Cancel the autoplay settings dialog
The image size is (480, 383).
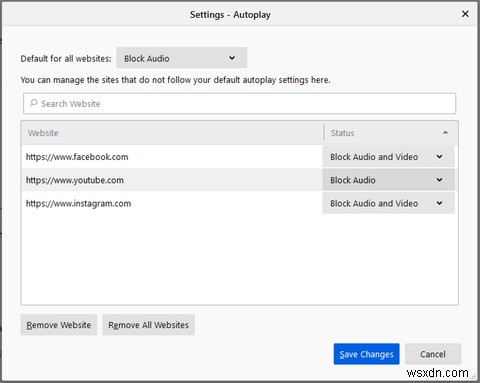(x=433, y=354)
